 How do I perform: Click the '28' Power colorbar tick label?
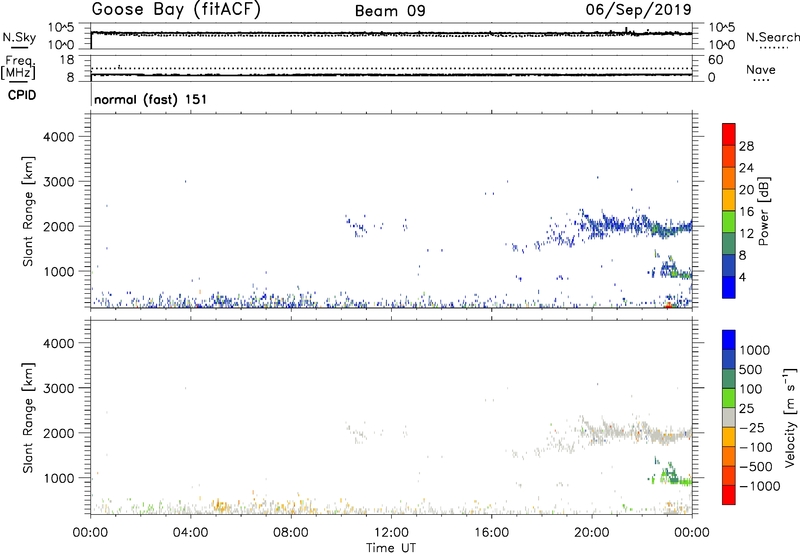746,146
